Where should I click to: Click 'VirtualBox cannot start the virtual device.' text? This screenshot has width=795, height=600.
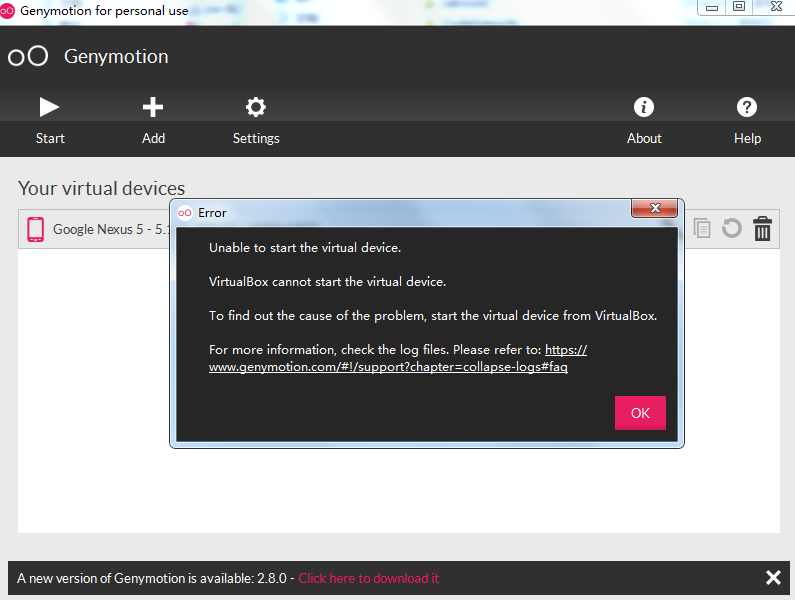(x=328, y=281)
